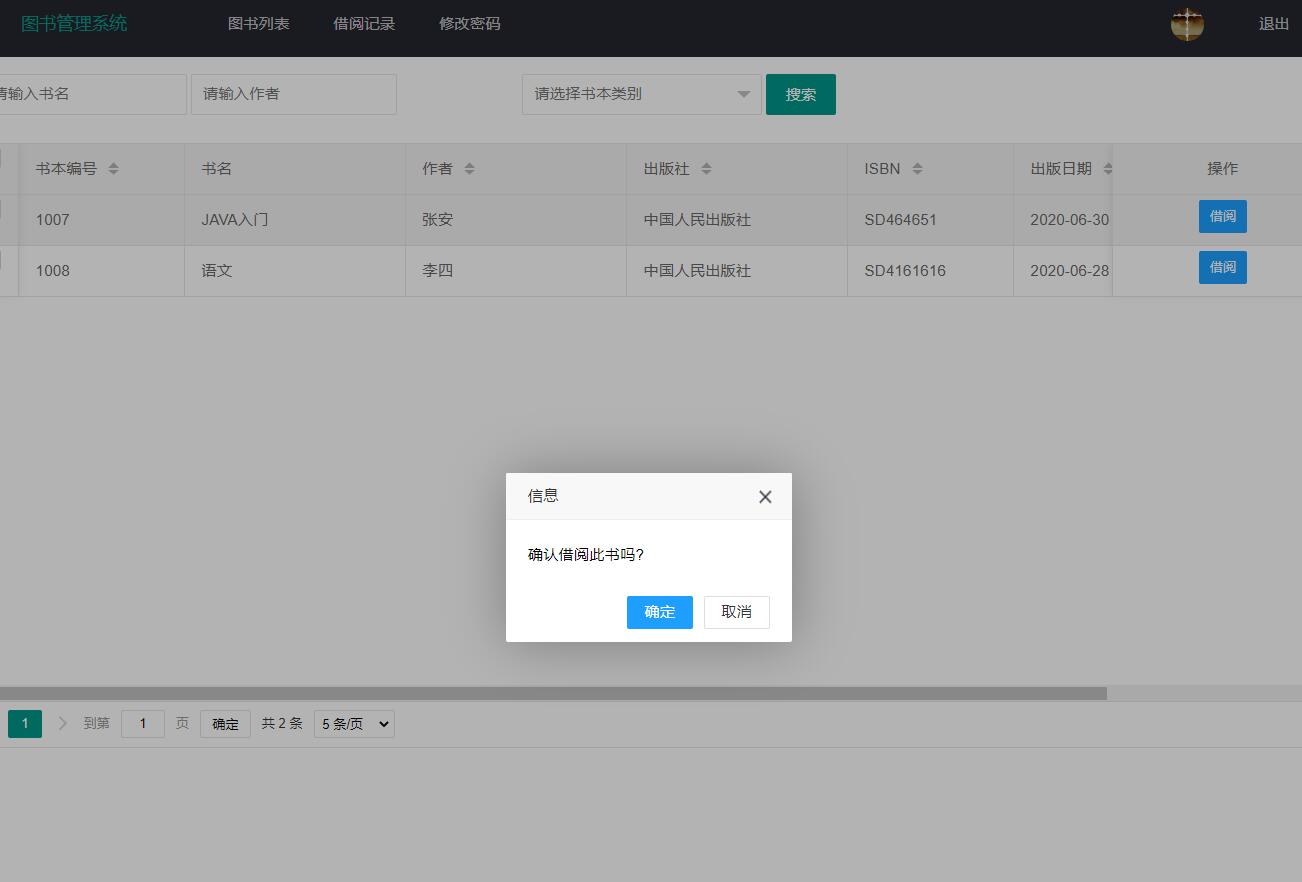The image size is (1302, 882).
Task: Click the 退出 logout link
Action: click(x=1273, y=23)
